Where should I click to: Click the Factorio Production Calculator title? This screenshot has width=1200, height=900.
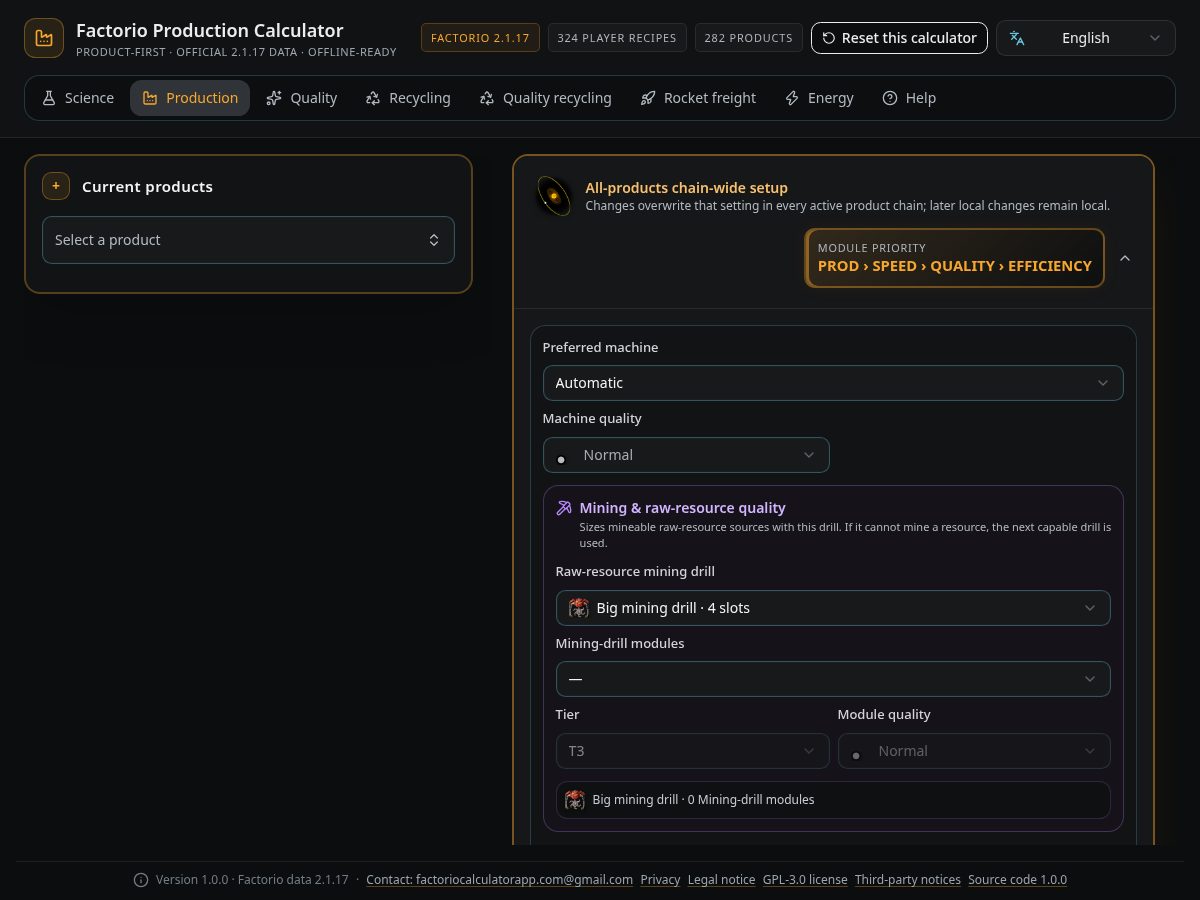[x=209, y=30]
